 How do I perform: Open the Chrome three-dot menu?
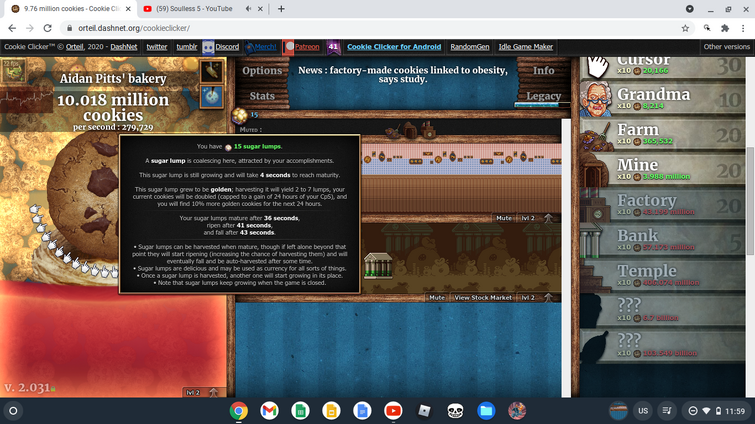(x=743, y=28)
